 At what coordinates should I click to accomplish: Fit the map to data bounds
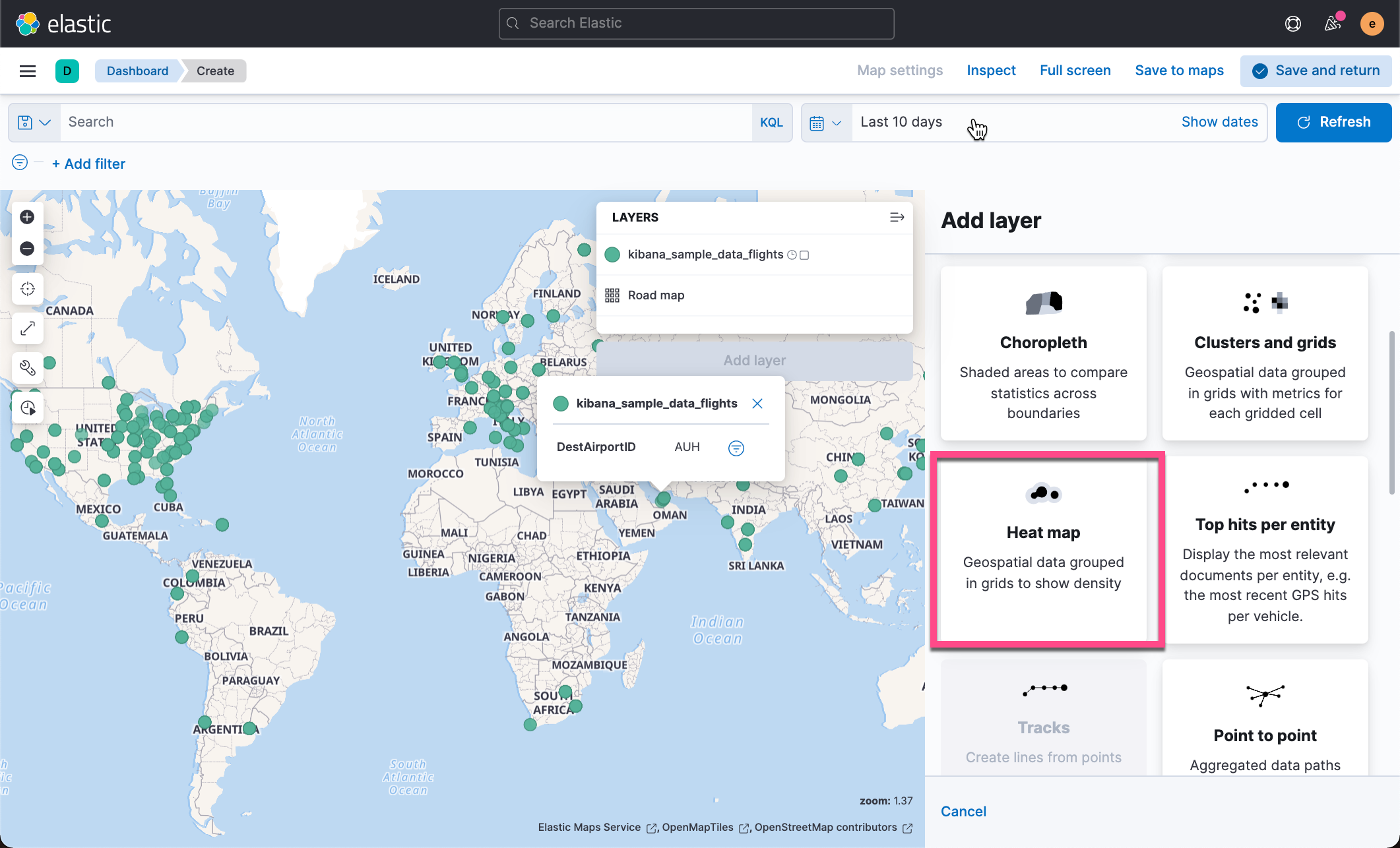[27, 328]
